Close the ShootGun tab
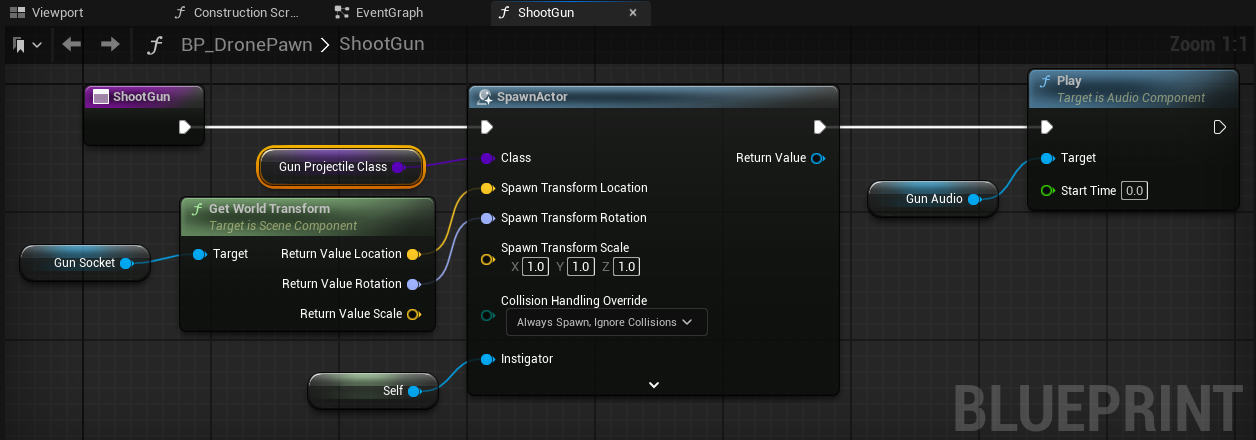Image resolution: width=1256 pixels, height=440 pixels. [x=632, y=13]
